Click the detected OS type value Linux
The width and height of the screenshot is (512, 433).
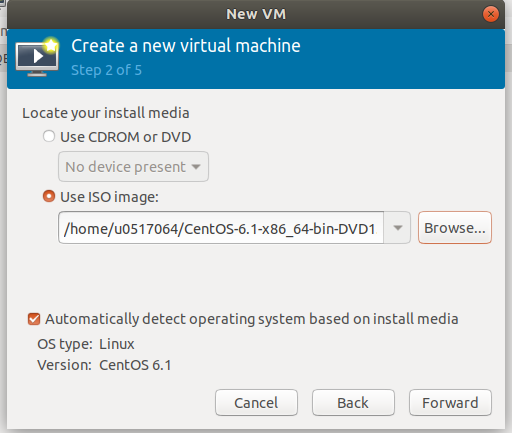pos(117,344)
